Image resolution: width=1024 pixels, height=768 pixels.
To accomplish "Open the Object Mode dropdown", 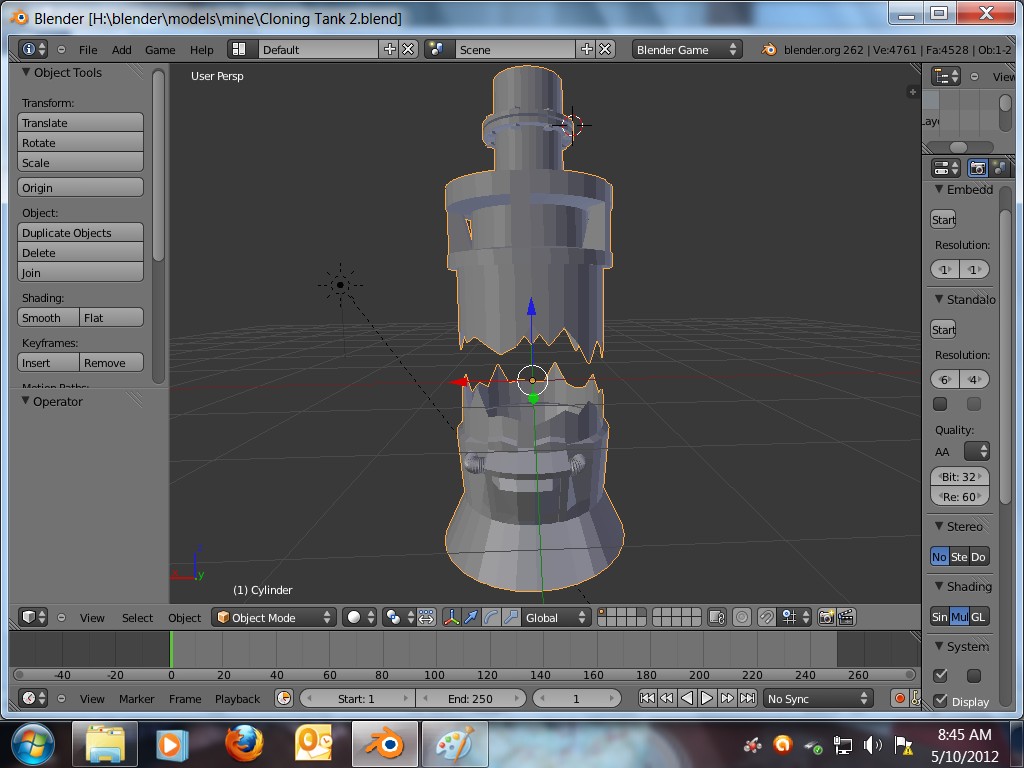I will [x=272, y=617].
